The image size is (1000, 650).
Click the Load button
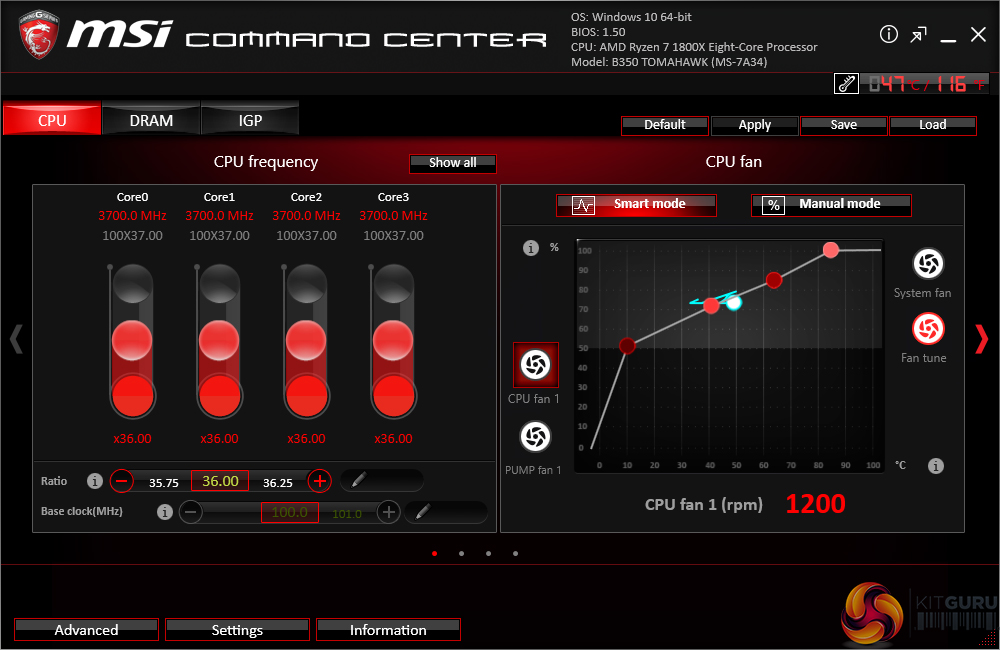tap(932, 125)
